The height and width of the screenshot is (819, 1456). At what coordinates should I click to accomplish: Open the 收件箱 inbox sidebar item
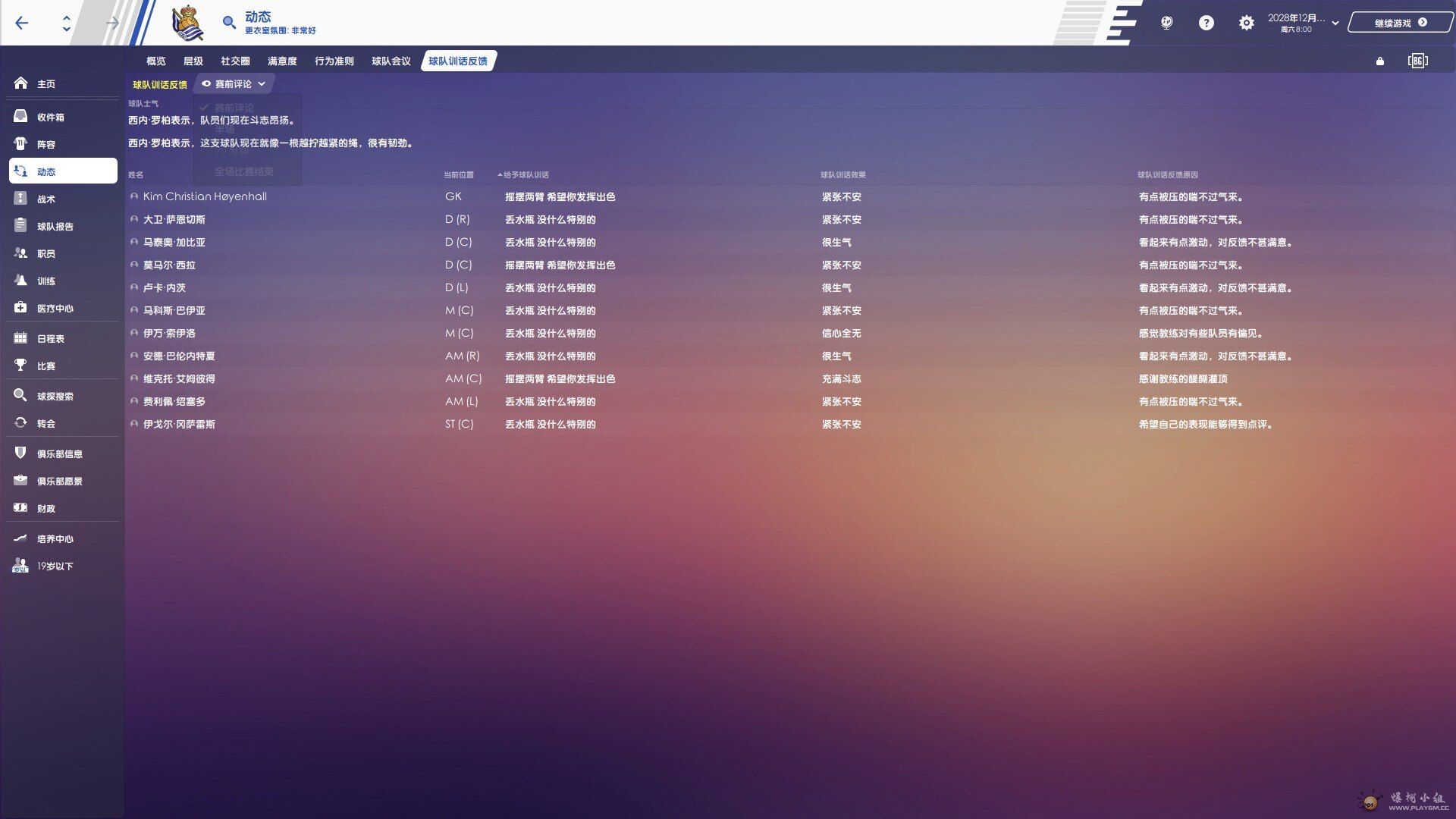pyautogui.click(x=50, y=117)
